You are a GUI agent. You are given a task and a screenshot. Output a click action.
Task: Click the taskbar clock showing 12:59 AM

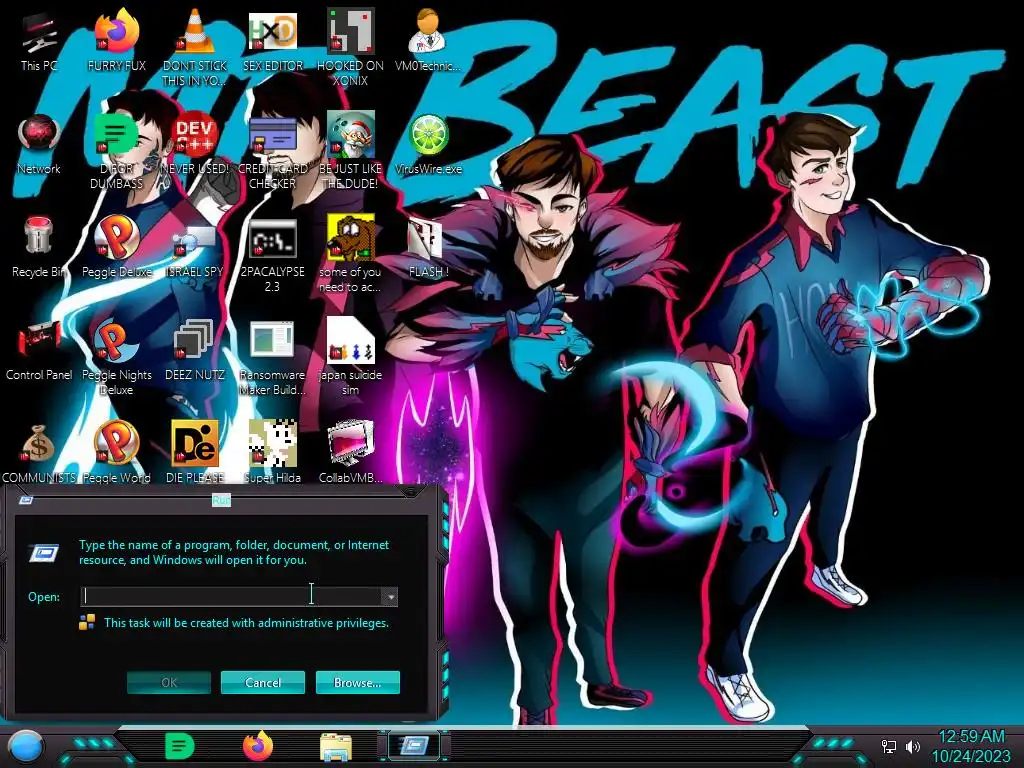click(x=970, y=746)
